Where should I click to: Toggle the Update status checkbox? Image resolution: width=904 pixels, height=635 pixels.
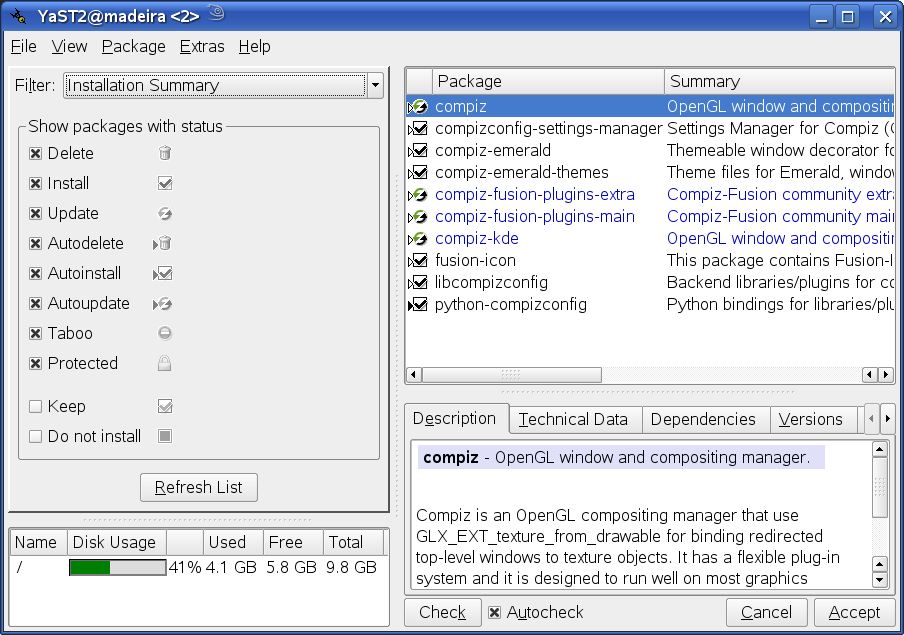(35, 213)
